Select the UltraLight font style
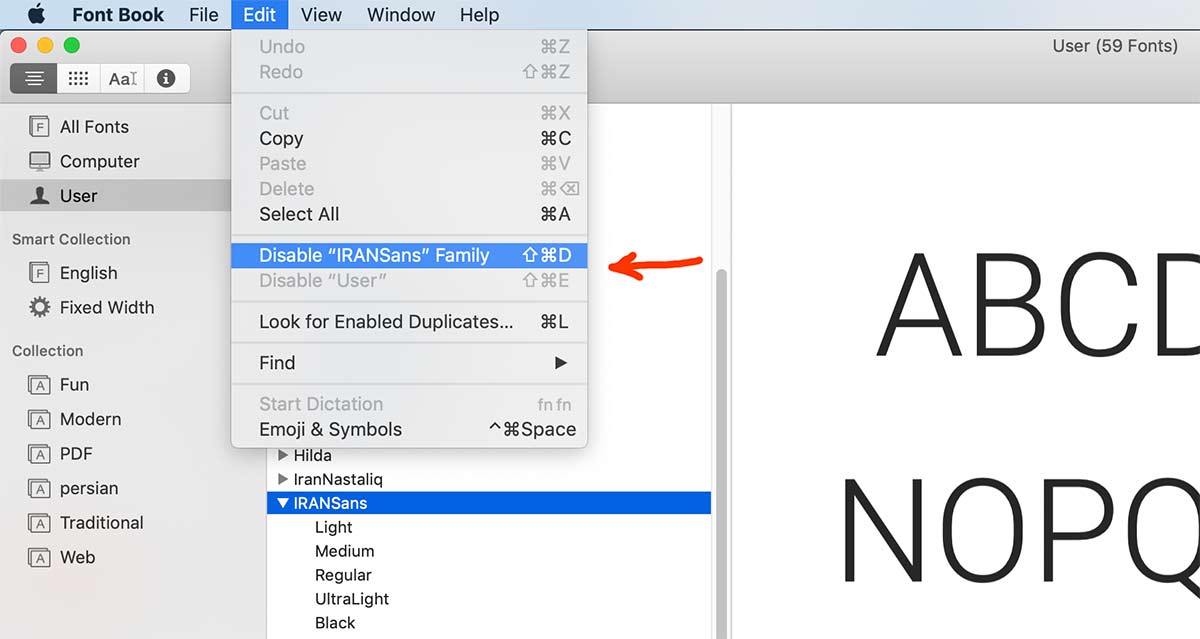Viewport: 1200px width, 639px height. click(351, 599)
